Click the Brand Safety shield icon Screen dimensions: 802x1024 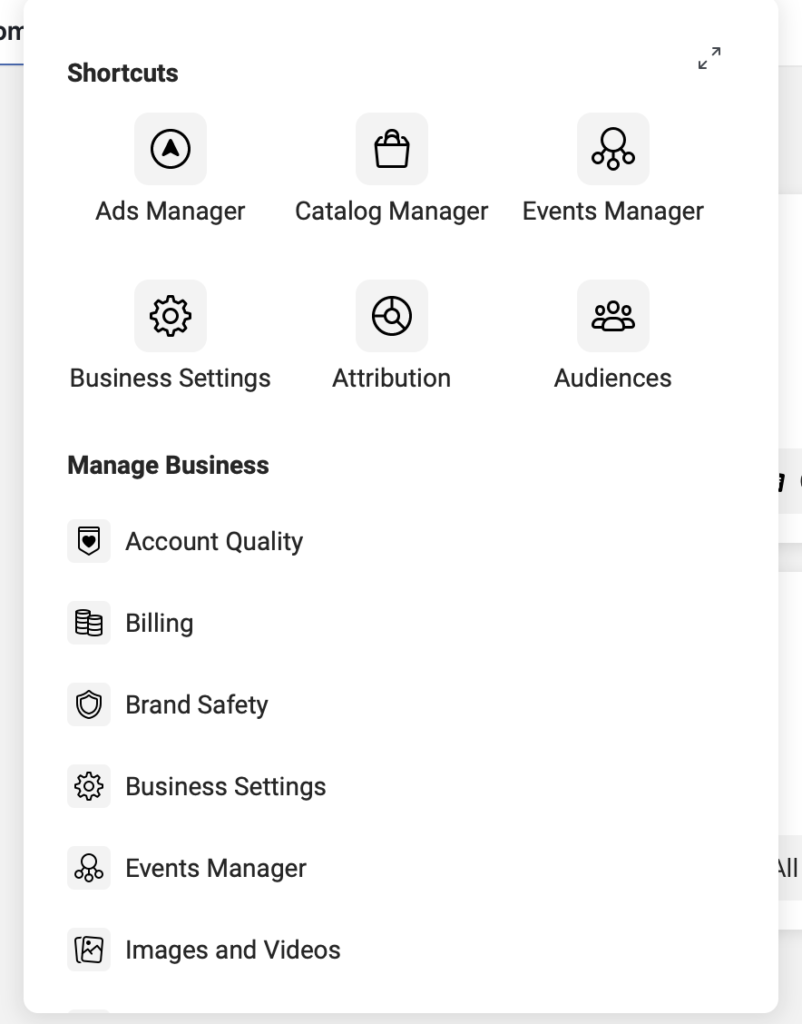pos(89,705)
